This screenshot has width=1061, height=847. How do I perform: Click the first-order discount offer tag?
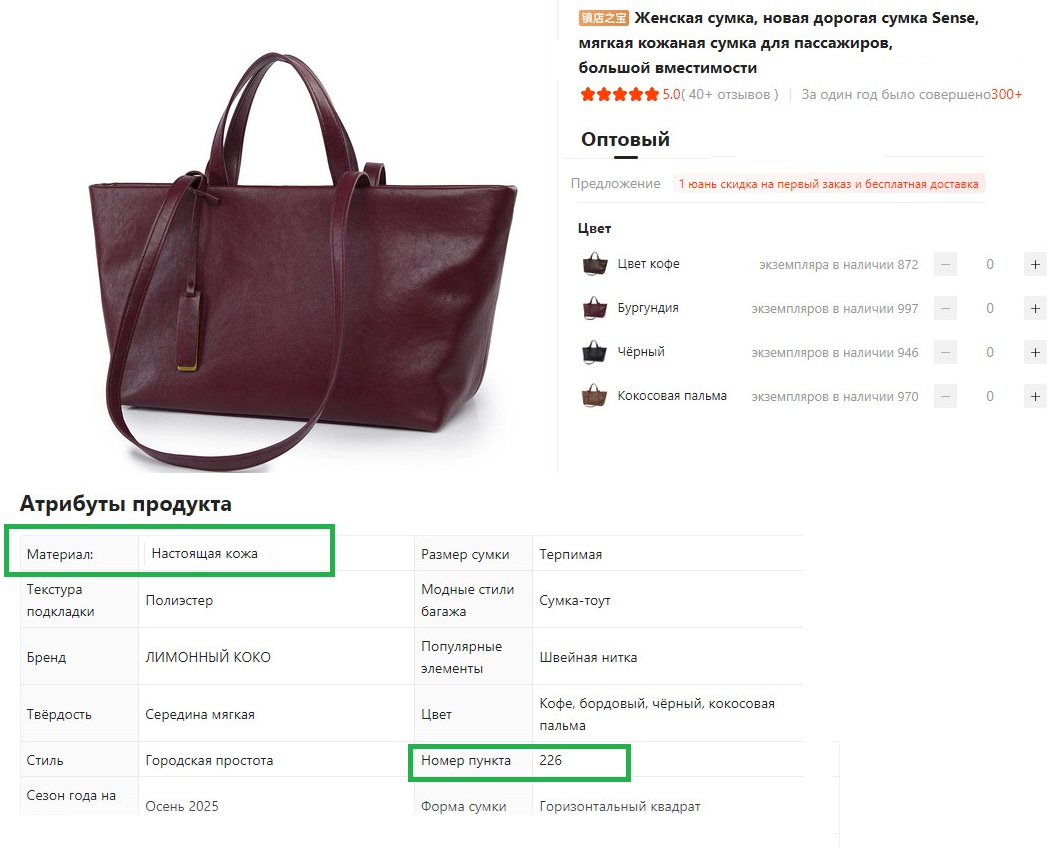pyautogui.click(x=828, y=184)
